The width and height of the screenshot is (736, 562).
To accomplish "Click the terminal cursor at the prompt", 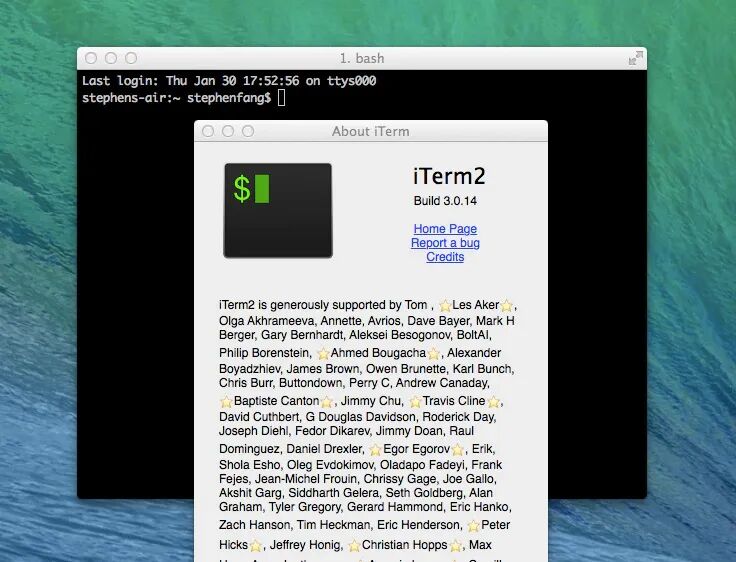I will point(282,98).
